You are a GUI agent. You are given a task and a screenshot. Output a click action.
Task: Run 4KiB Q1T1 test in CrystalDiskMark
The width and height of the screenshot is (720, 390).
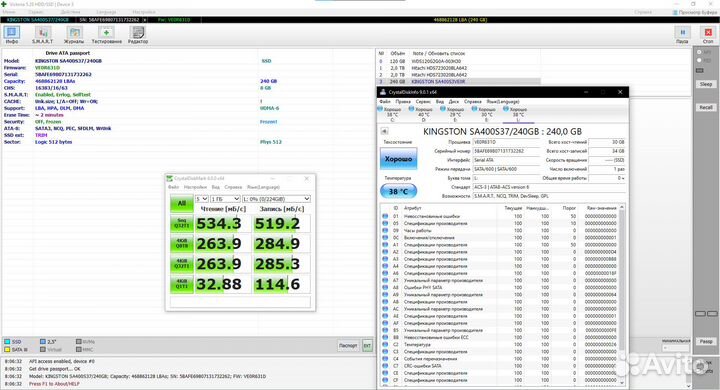point(182,284)
